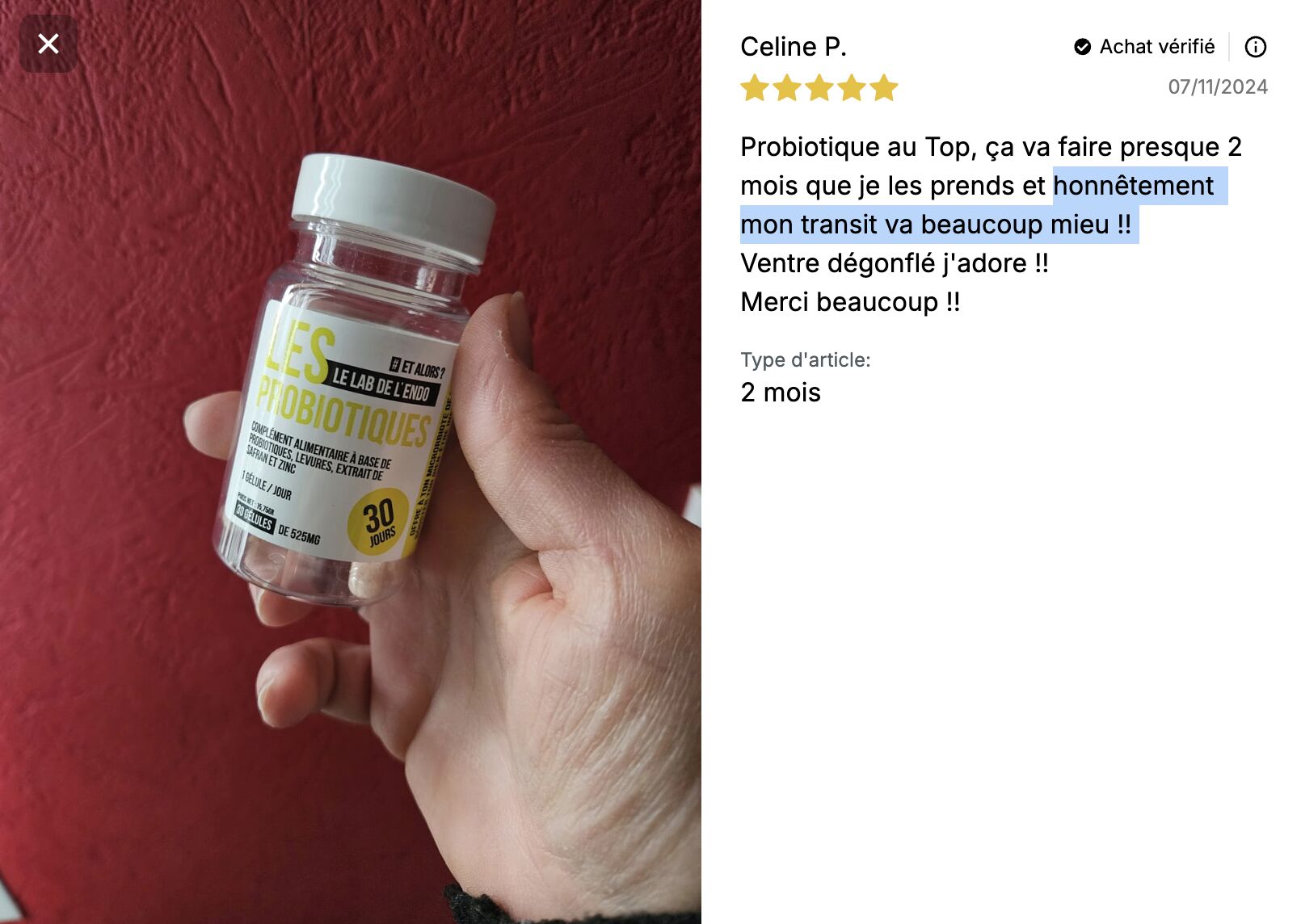This screenshot has height=924, width=1301.
Task: Click the white bottle cap in photo
Action: pyautogui.click(x=393, y=207)
